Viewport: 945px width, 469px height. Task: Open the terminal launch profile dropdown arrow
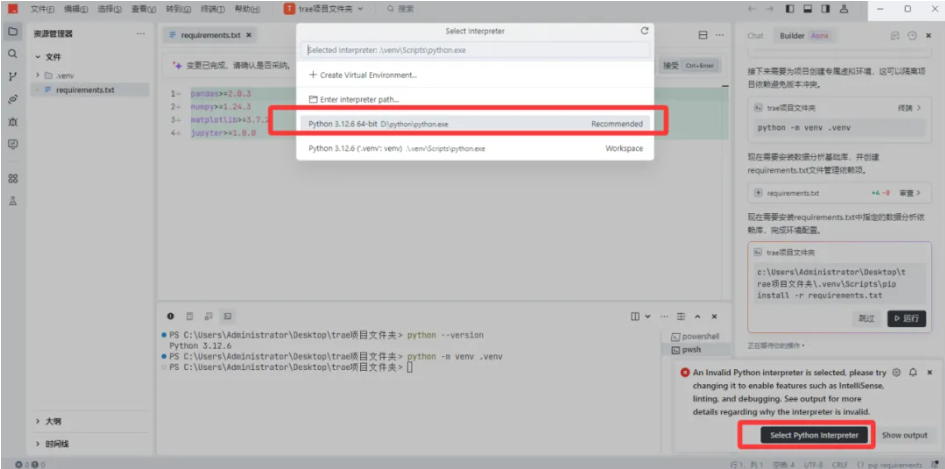(x=648, y=316)
